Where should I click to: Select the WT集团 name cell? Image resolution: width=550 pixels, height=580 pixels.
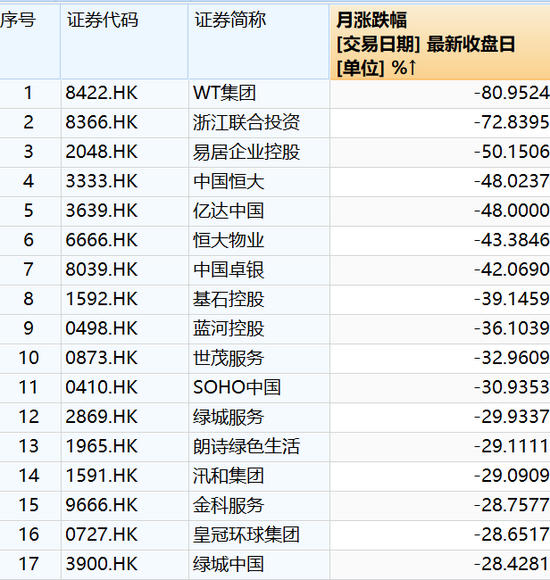259,94
